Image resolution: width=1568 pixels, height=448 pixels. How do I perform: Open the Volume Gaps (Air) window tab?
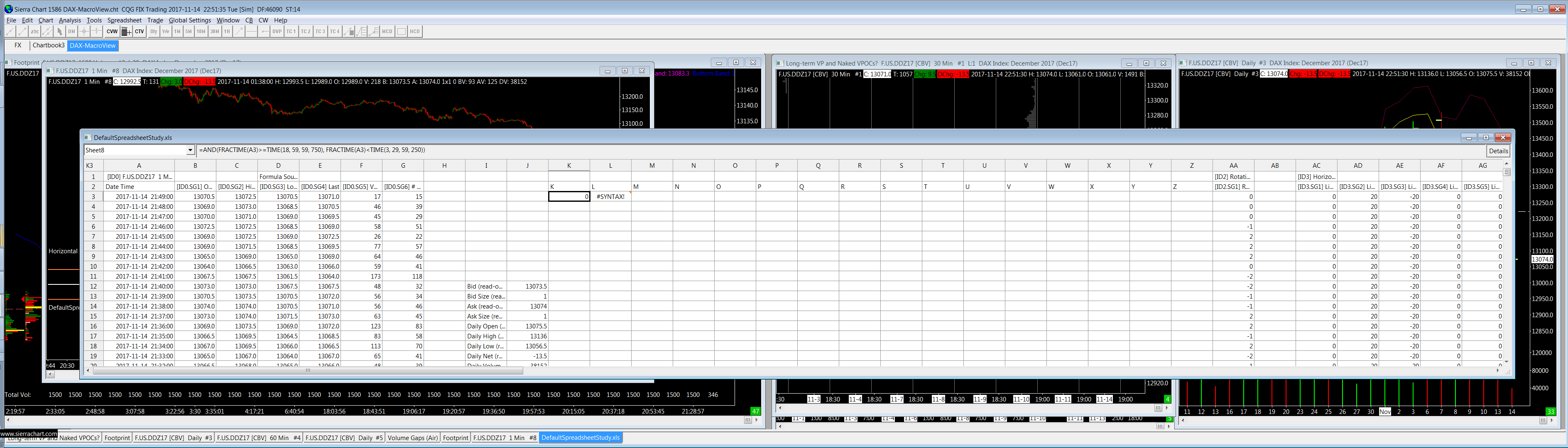[x=413, y=438]
